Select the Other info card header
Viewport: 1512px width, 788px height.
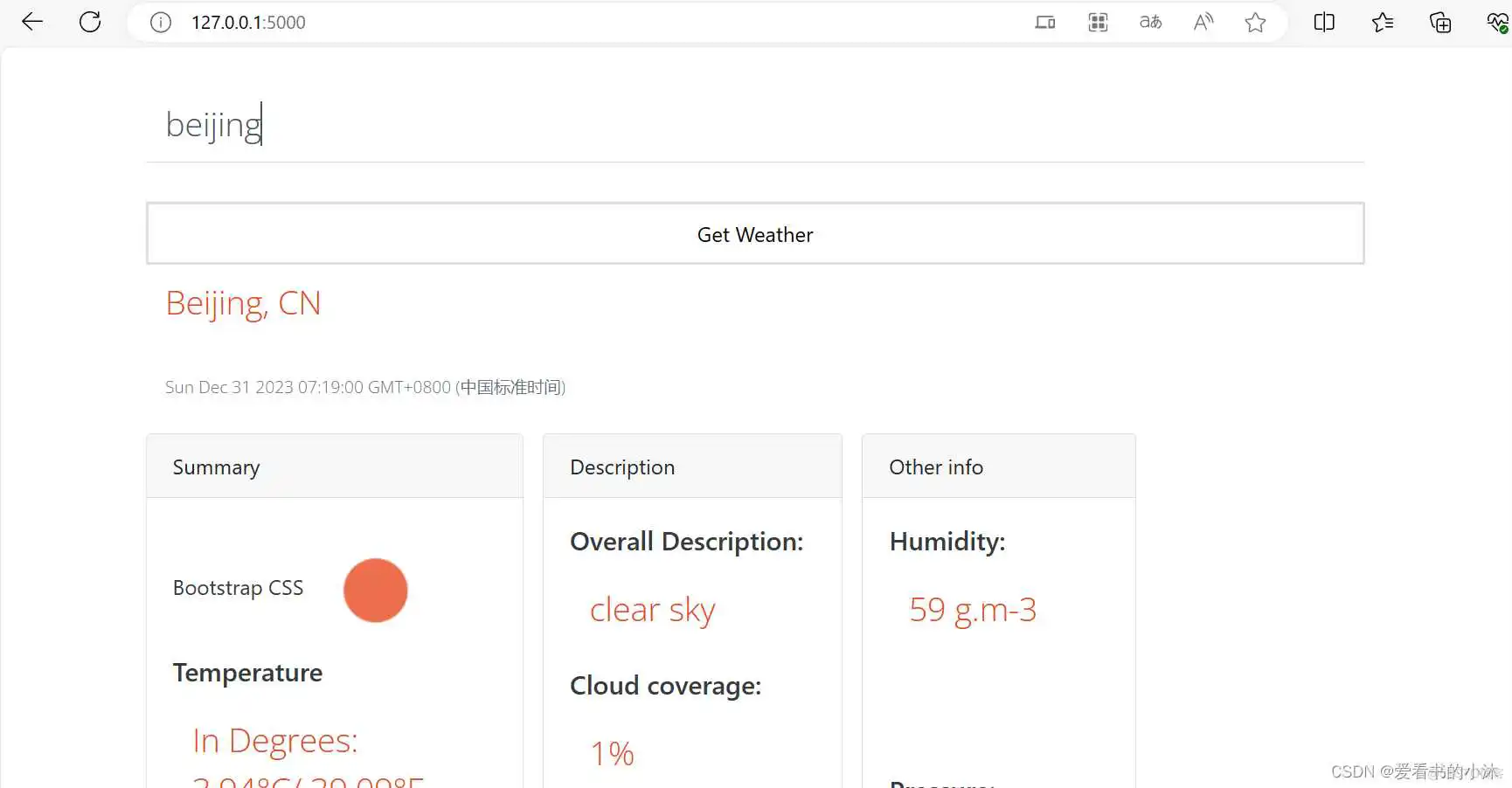[998, 467]
